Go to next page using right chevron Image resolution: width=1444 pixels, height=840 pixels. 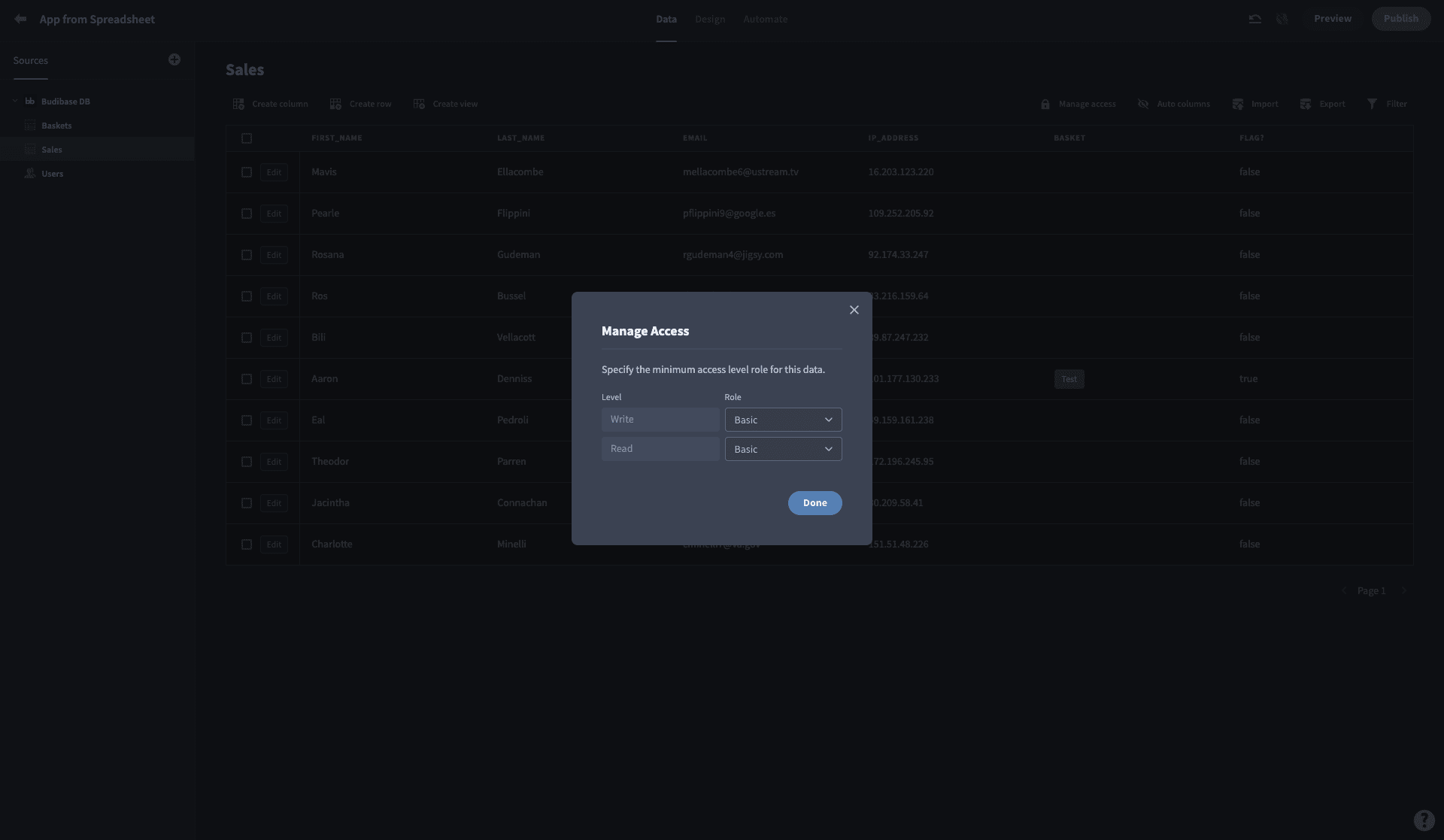click(x=1403, y=590)
